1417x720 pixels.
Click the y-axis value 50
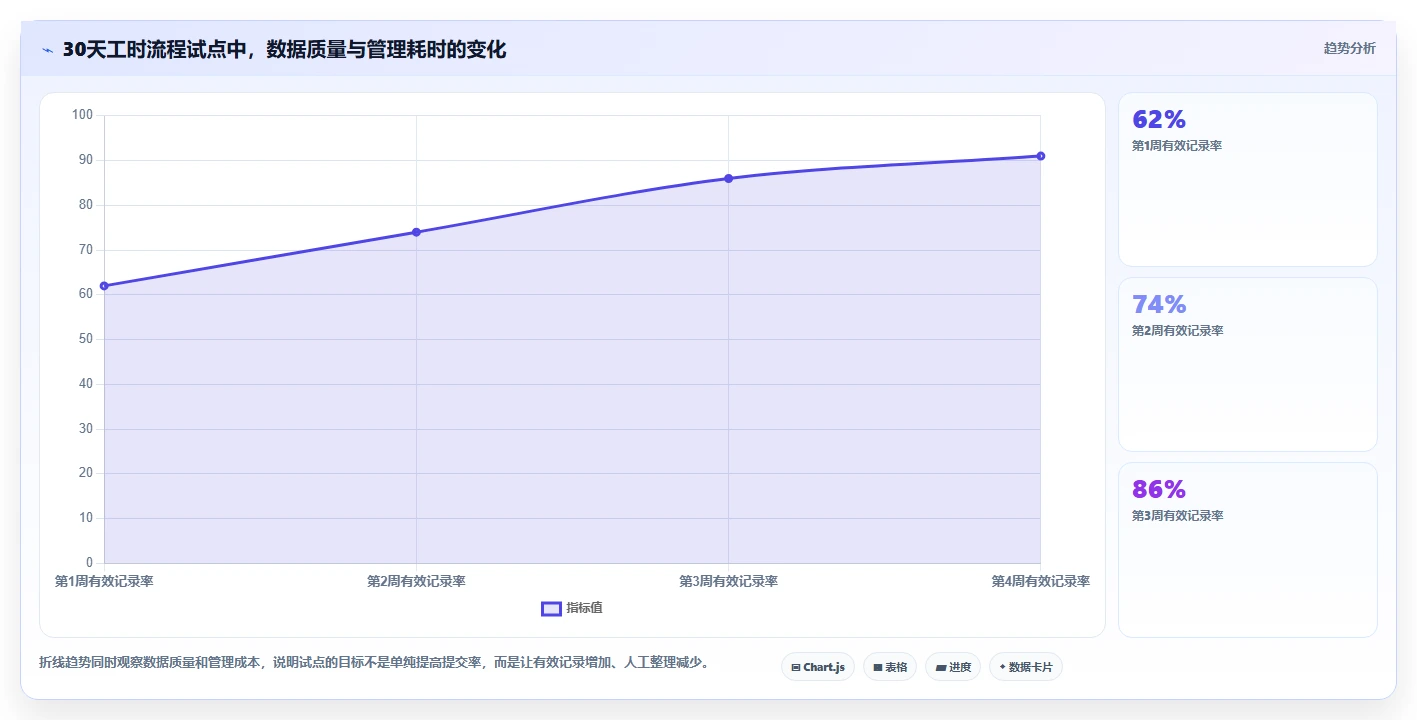[86, 339]
